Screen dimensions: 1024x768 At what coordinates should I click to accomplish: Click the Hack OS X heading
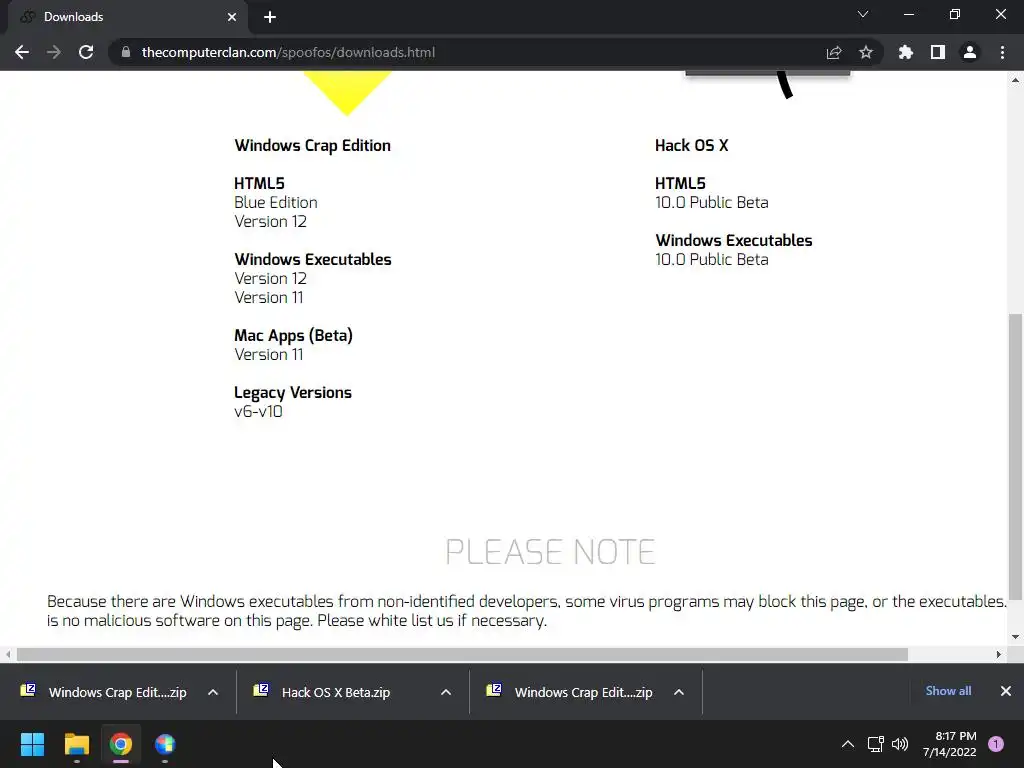point(692,146)
